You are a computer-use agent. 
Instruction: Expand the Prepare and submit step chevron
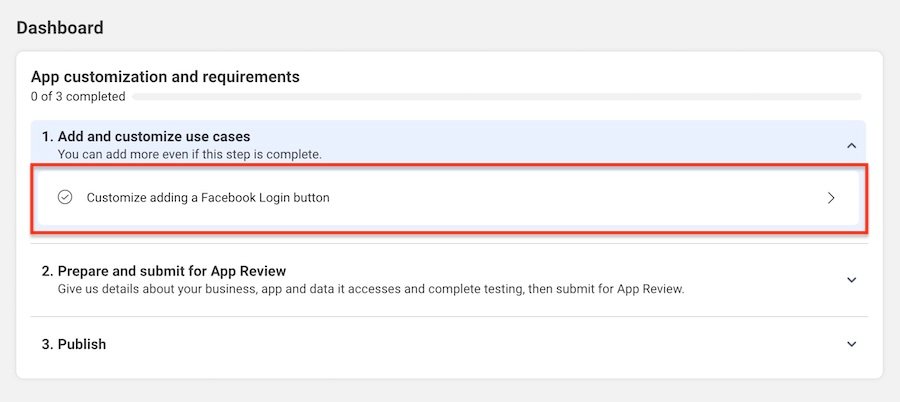click(851, 280)
